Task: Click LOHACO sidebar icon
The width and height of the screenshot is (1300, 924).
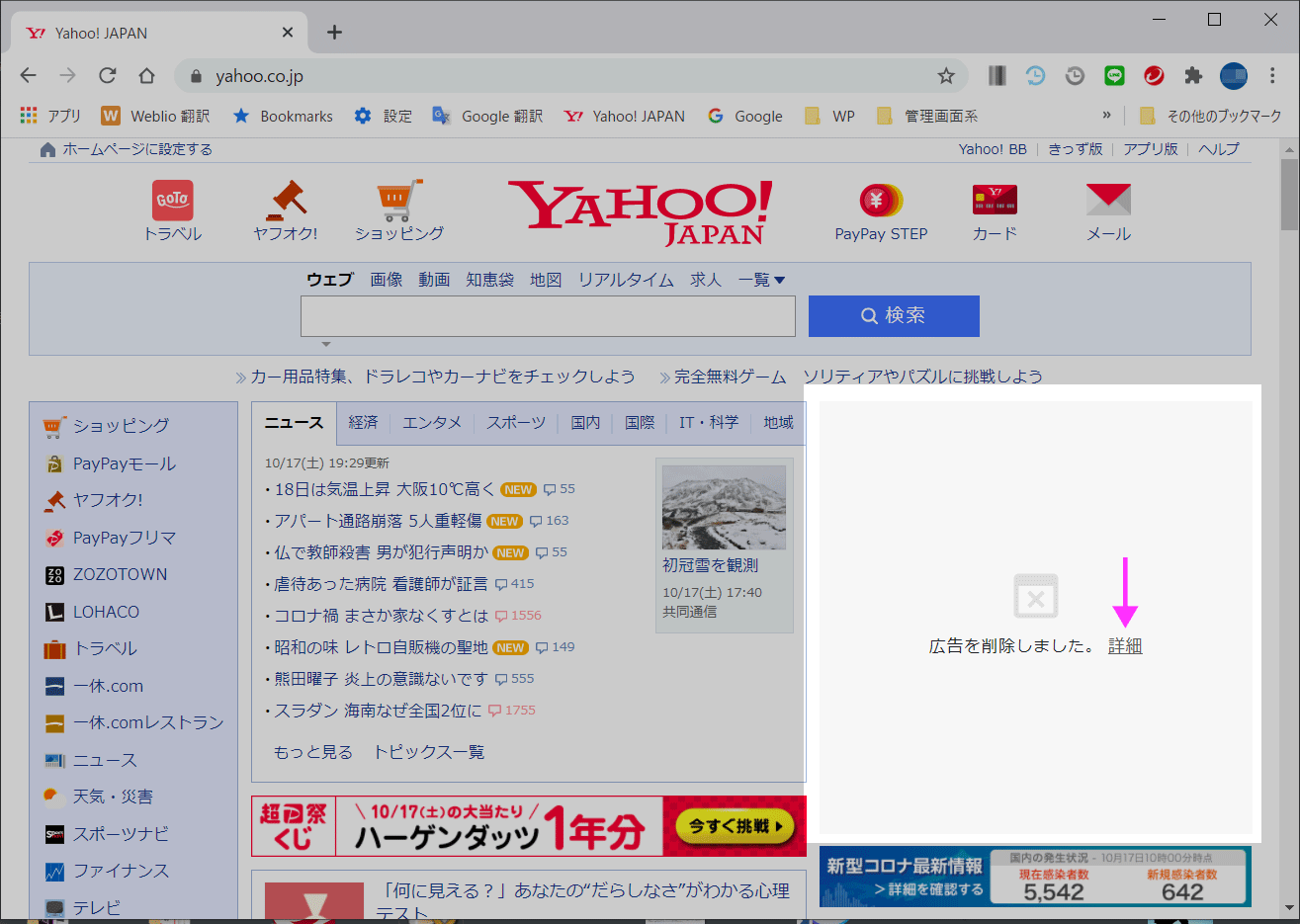Action: coord(55,613)
